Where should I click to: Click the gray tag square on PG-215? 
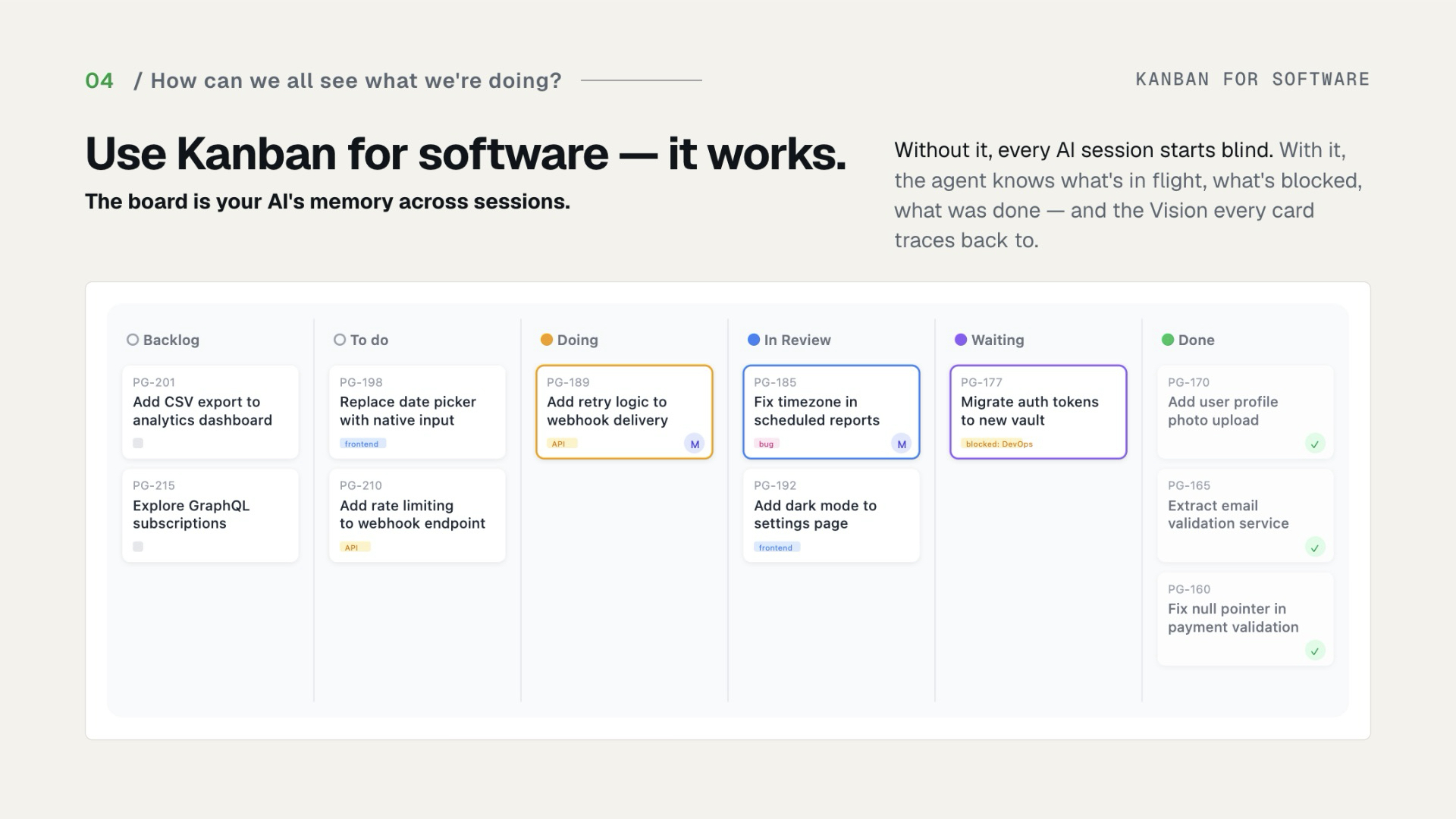coord(138,546)
